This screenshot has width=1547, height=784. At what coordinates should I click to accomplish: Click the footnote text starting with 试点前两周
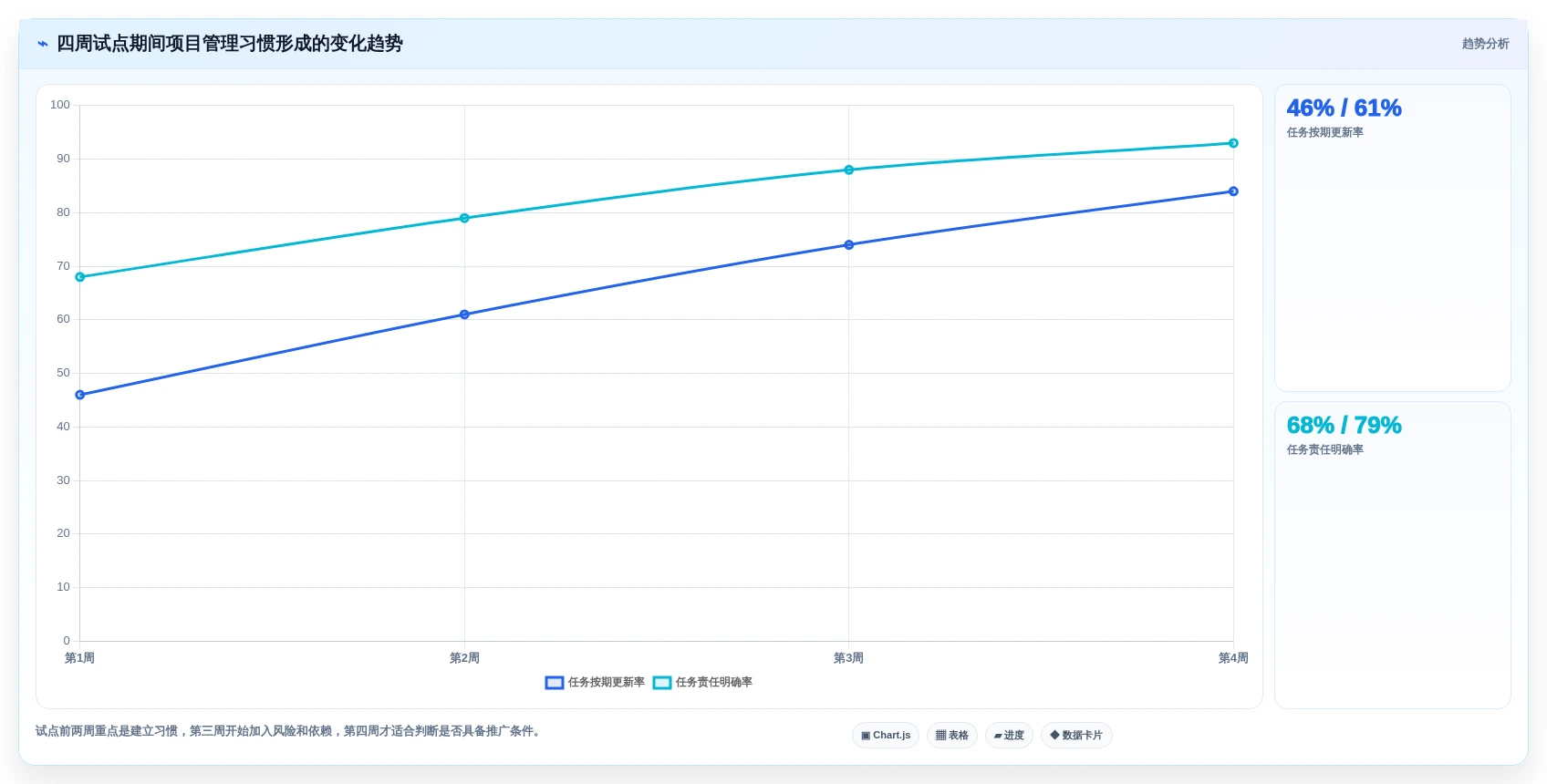coord(290,731)
